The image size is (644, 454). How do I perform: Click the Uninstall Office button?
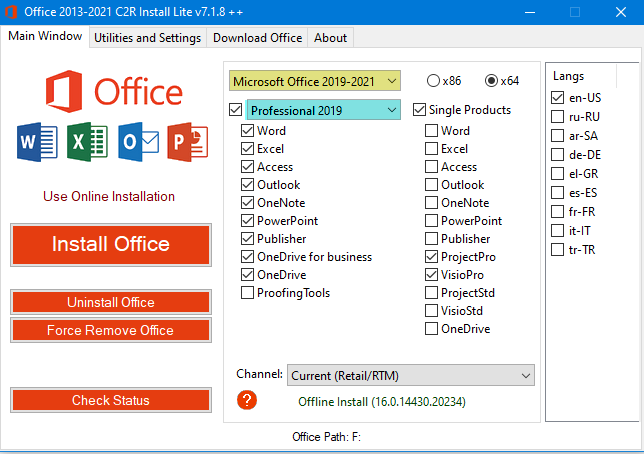[x=111, y=302]
